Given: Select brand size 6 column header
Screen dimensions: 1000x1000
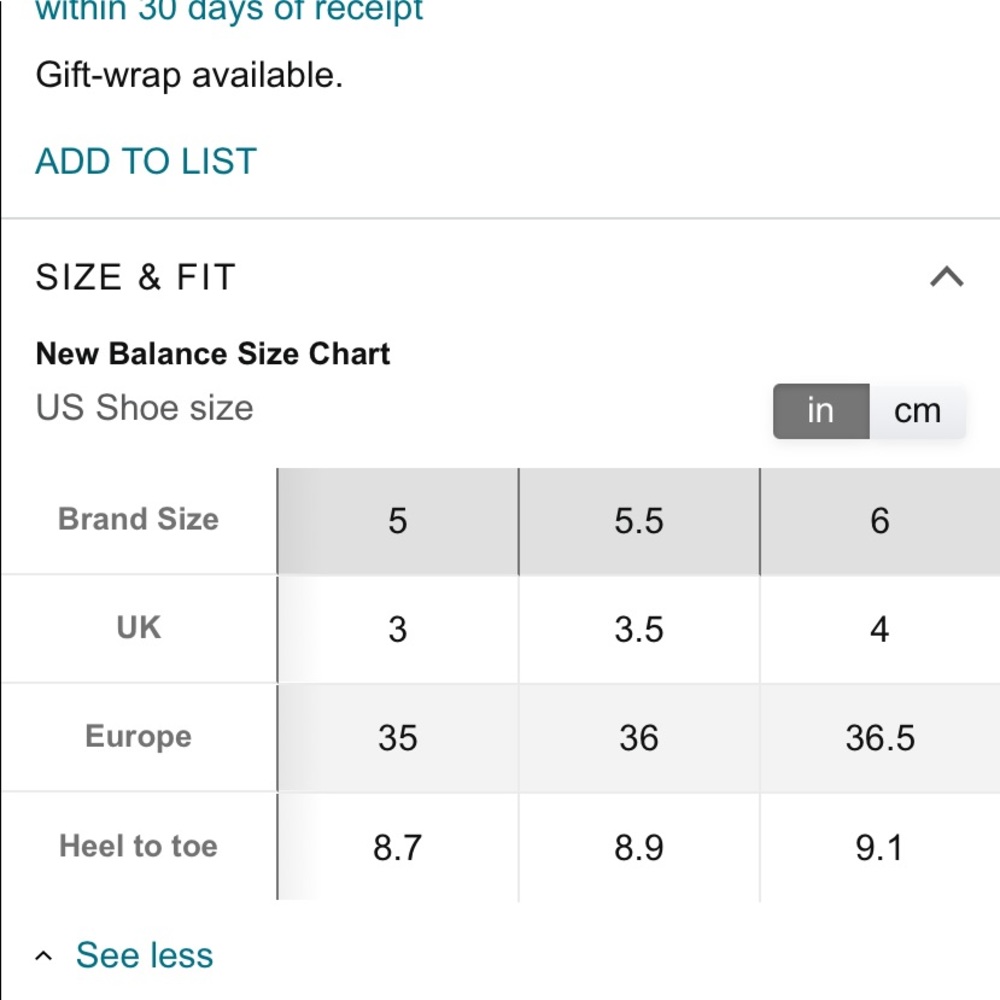Looking at the screenshot, I should (880, 520).
